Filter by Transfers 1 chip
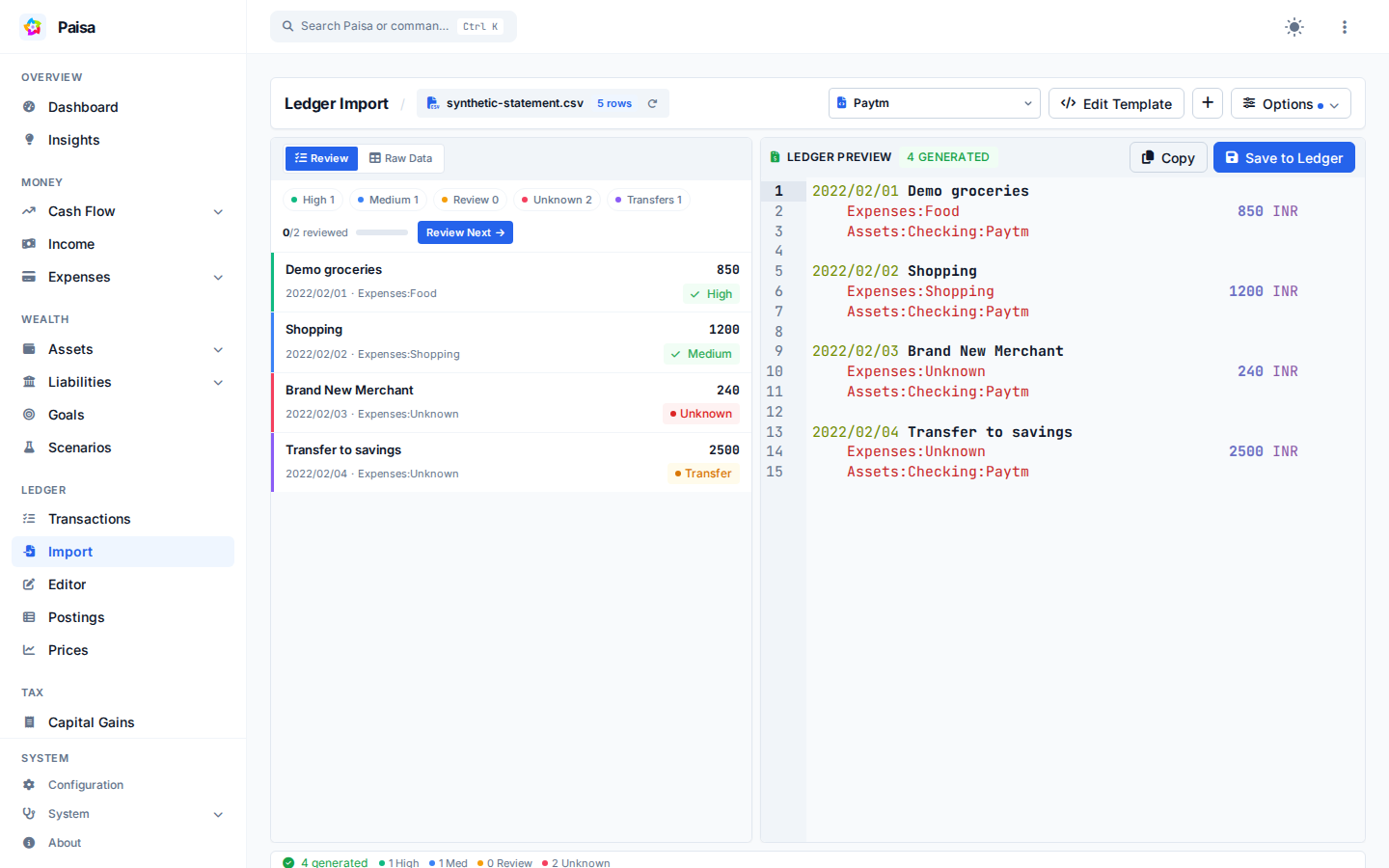The image size is (1389, 868). coord(648,200)
